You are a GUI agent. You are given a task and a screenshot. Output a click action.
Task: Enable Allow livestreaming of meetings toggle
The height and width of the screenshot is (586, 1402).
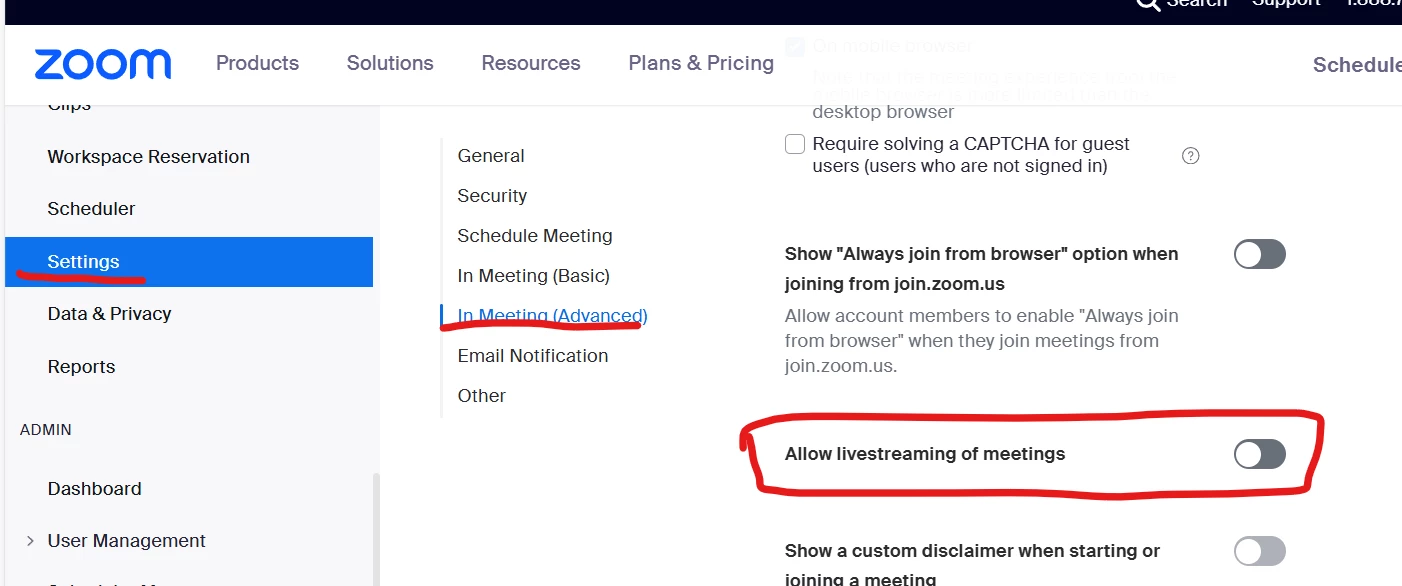1260,454
